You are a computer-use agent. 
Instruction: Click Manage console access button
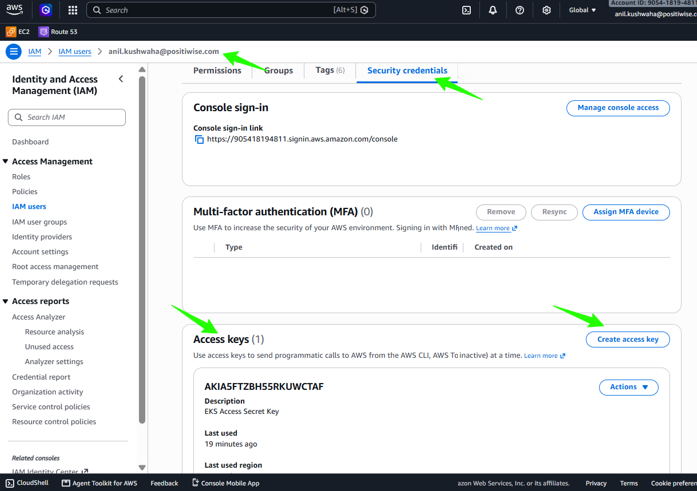[618, 108]
